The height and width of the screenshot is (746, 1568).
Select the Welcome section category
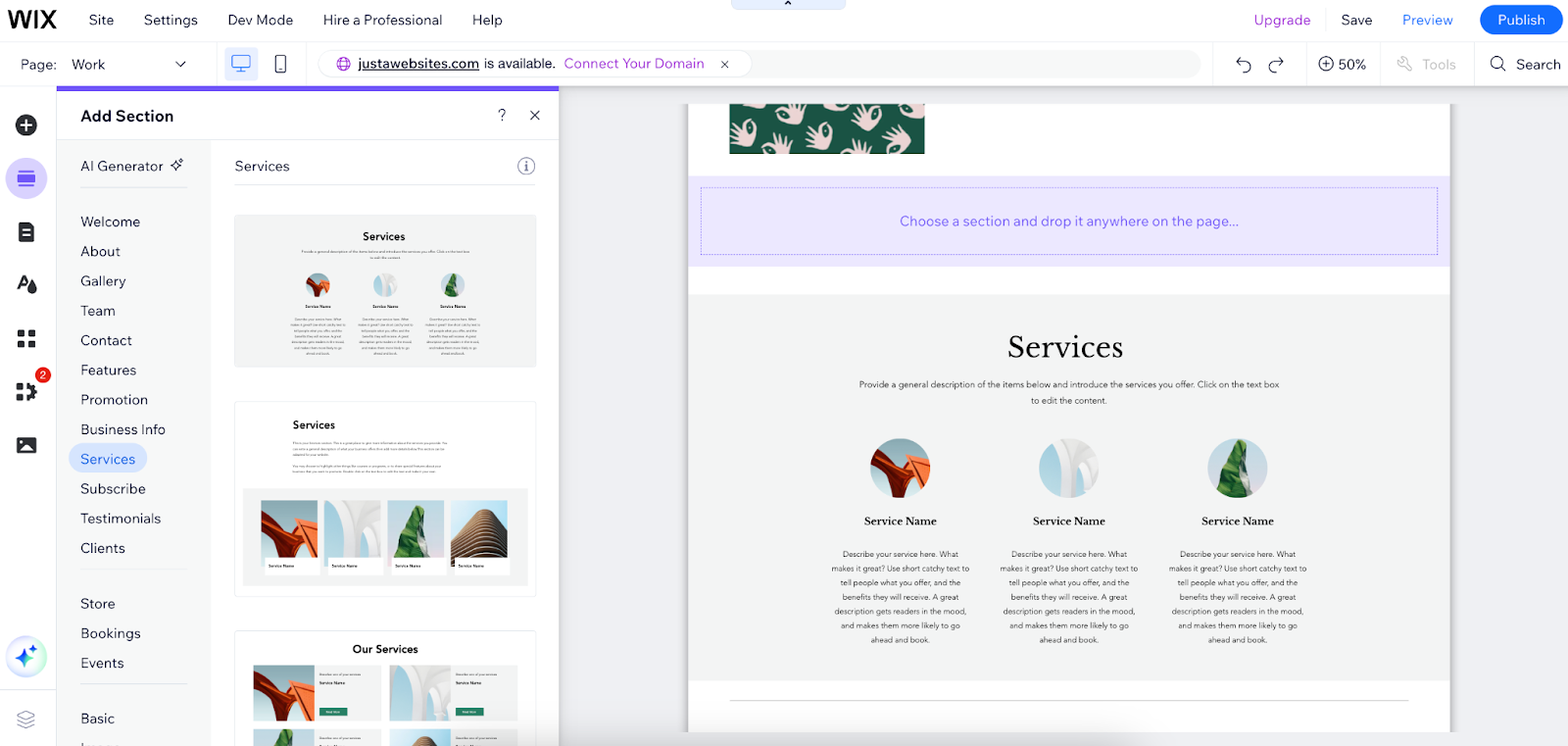pos(110,222)
